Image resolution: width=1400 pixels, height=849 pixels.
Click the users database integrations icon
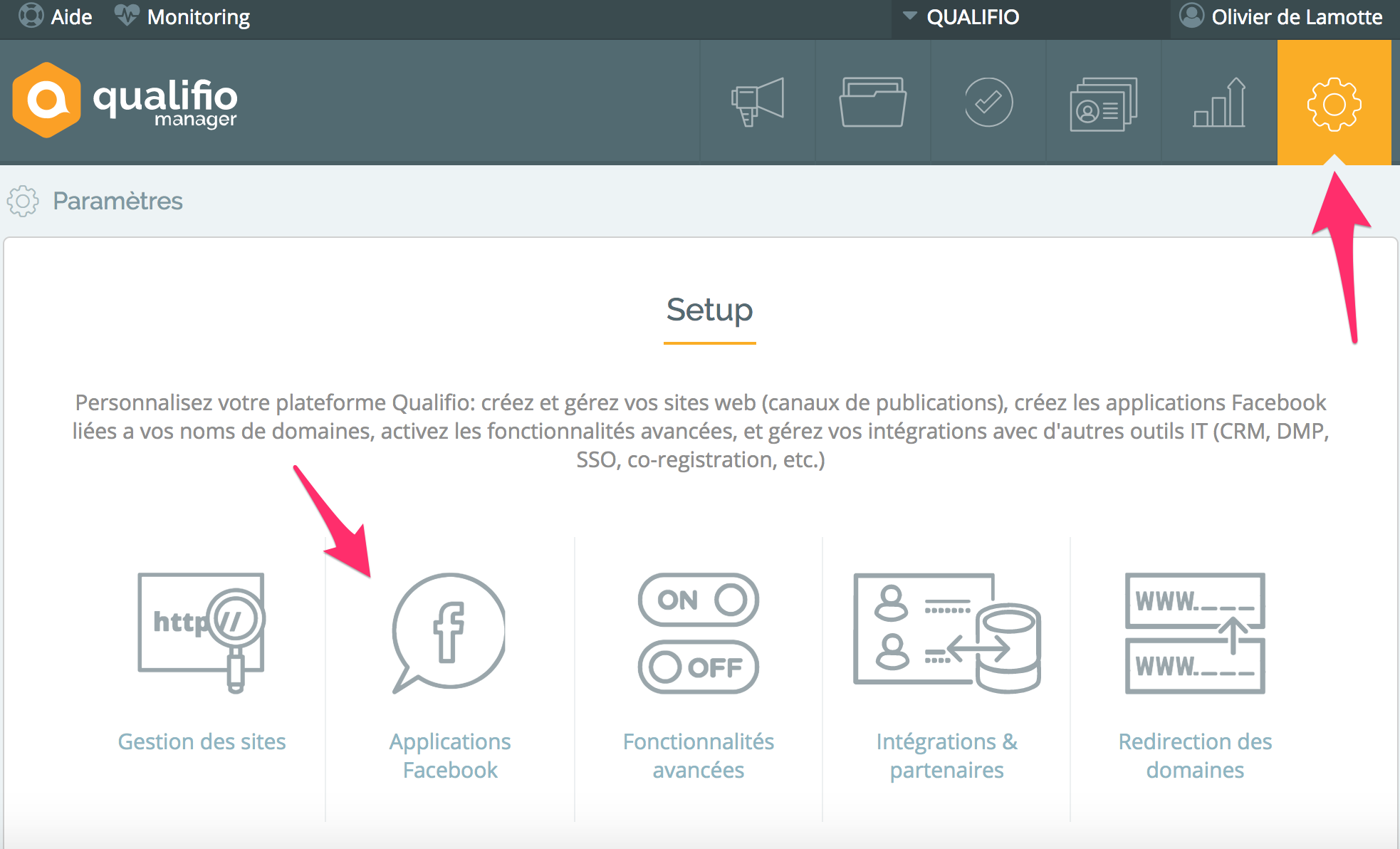[x=946, y=632]
